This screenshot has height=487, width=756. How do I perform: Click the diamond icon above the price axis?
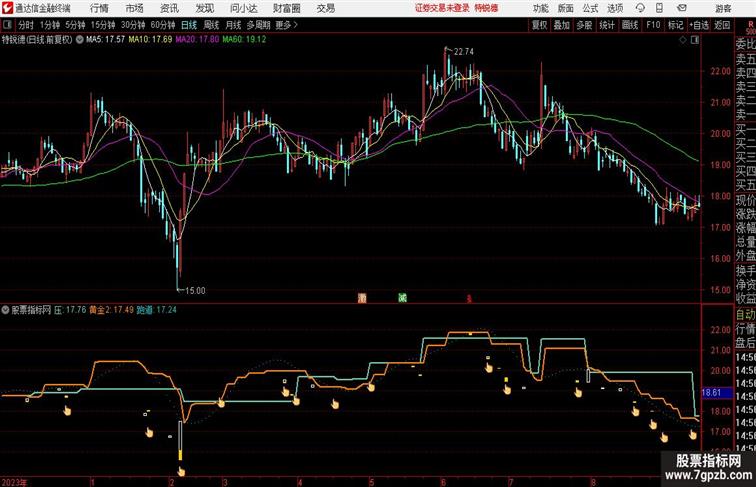(683, 40)
